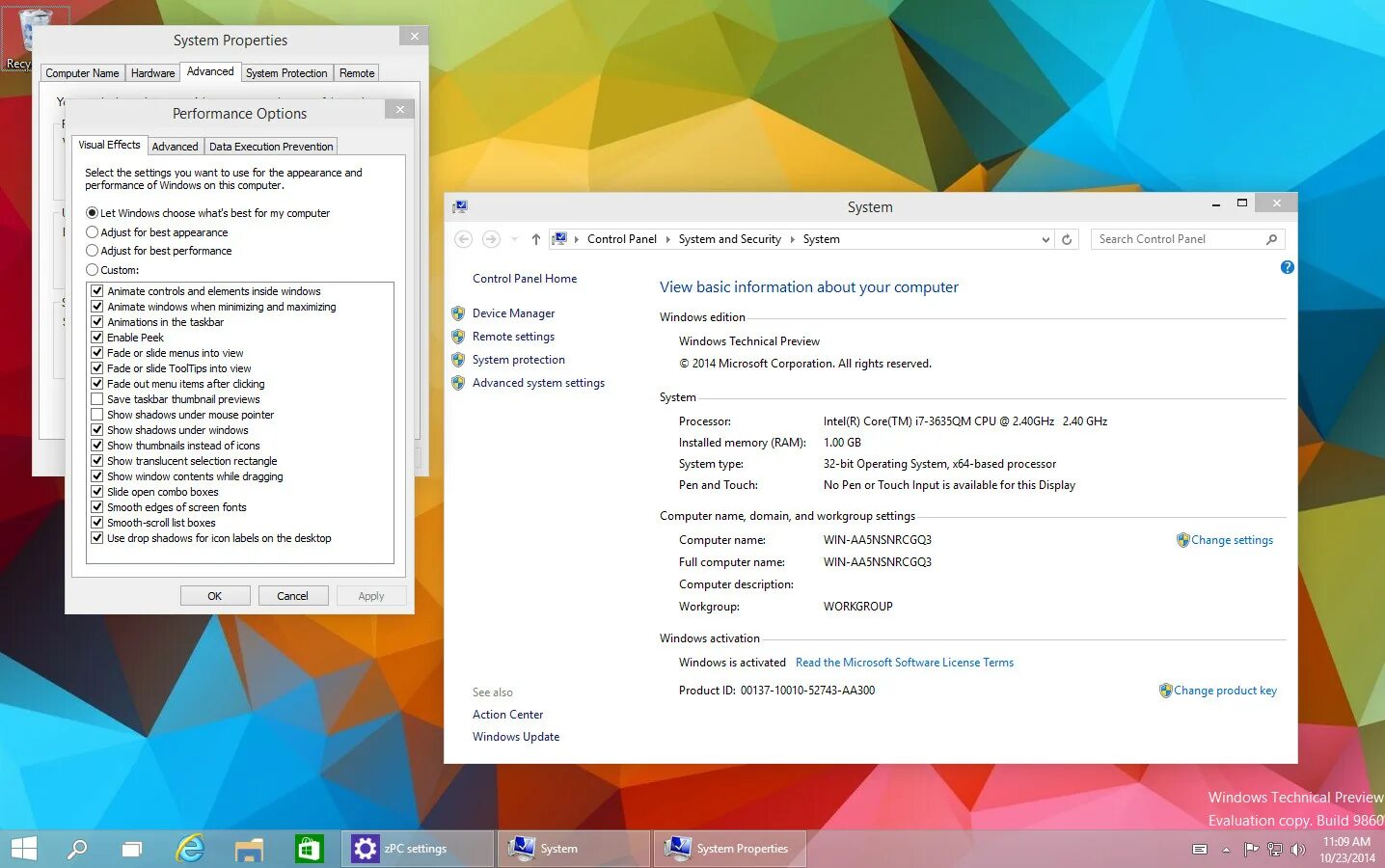Expand chevron after Control Panel breadcrumb
The image size is (1385, 868).
click(x=667, y=239)
